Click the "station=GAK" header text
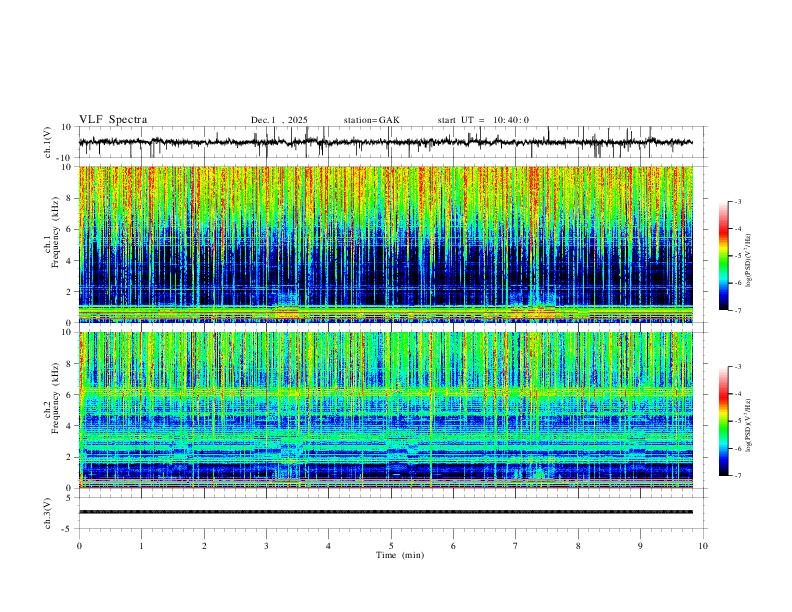The image size is (792, 612). [371, 120]
